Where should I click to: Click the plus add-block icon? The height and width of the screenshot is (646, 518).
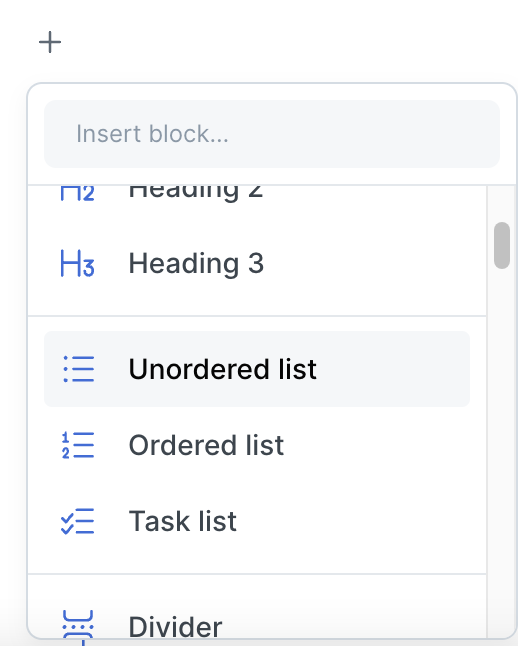(x=50, y=42)
